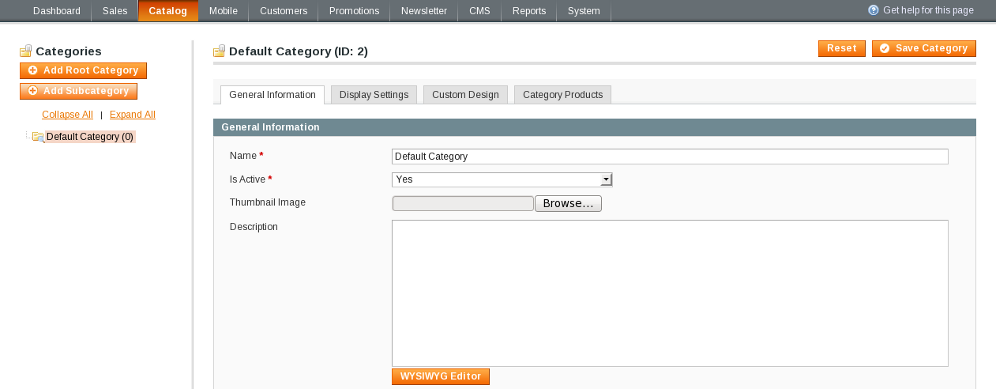Click the plus icon on Add Root Category
Viewport: 996px width, 389px height.
[x=32, y=71]
